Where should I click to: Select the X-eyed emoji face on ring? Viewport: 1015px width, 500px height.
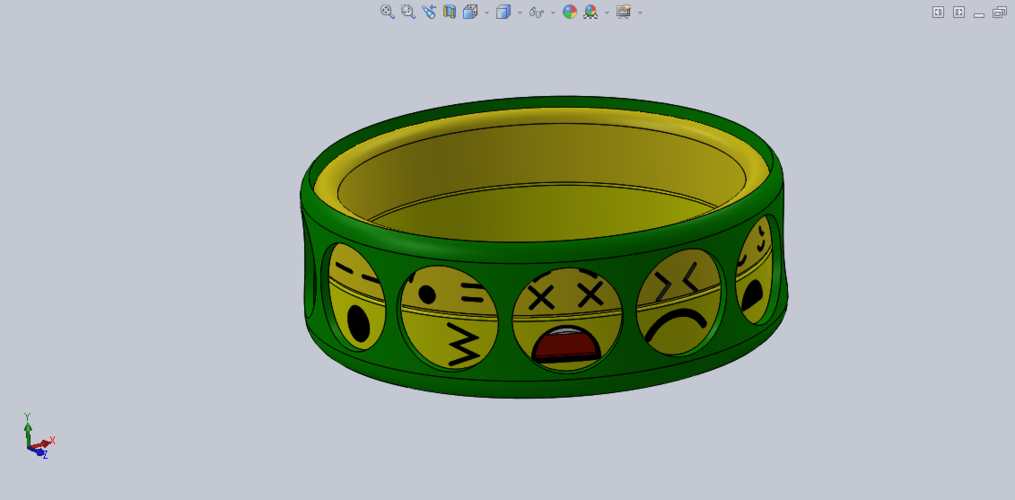coord(568,320)
